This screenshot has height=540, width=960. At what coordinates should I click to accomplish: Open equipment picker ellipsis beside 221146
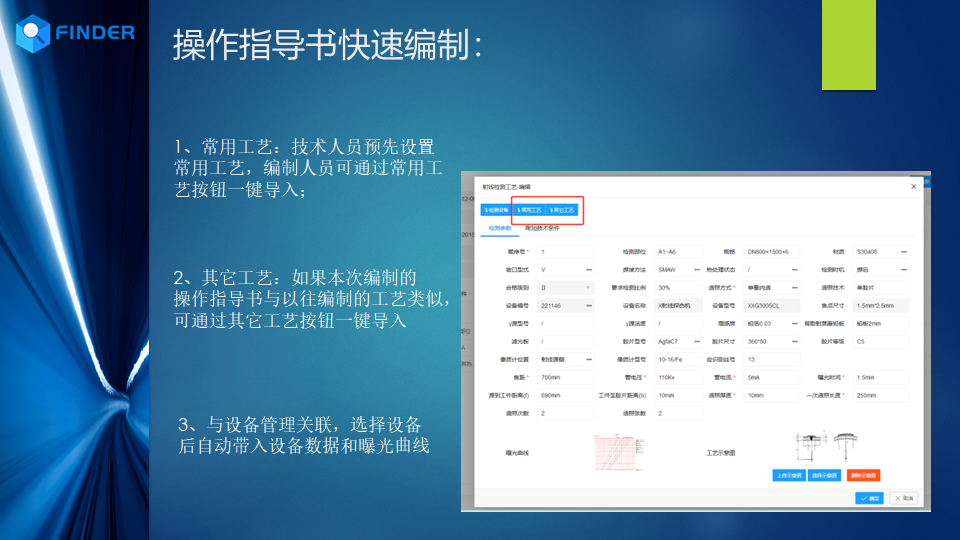click(x=588, y=305)
